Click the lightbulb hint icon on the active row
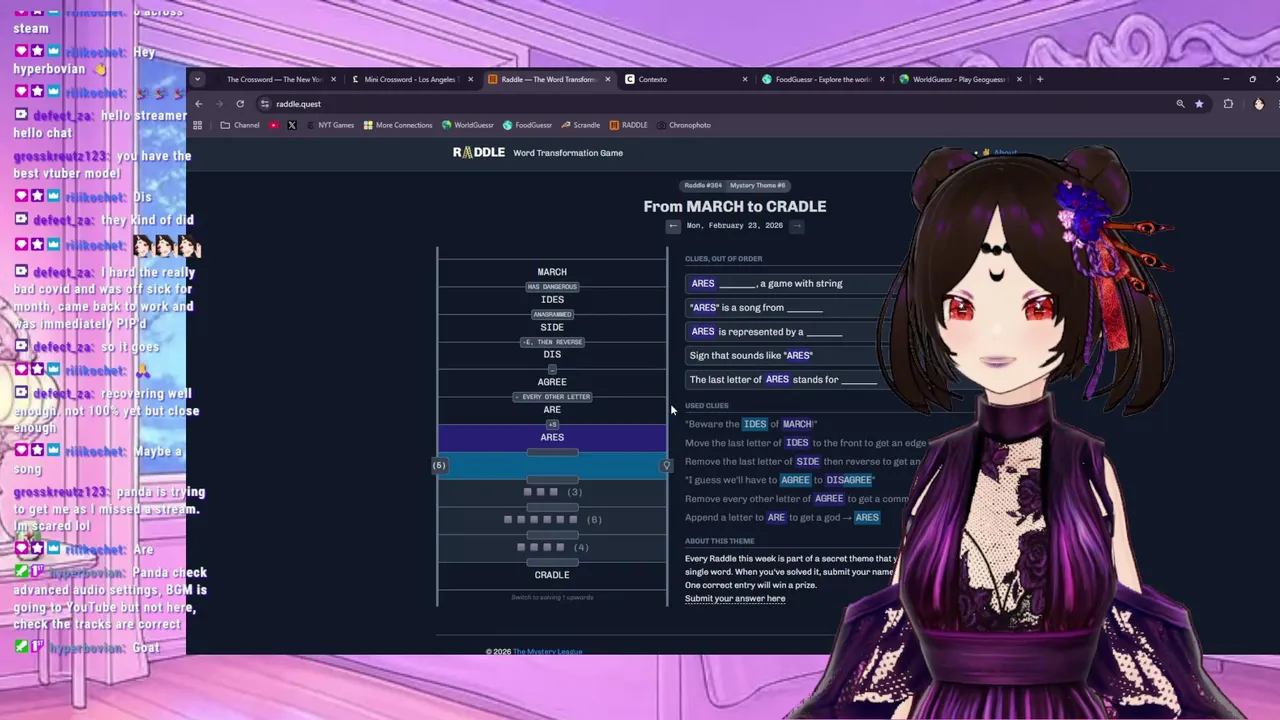The width and height of the screenshot is (1280, 720). (666, 466)
